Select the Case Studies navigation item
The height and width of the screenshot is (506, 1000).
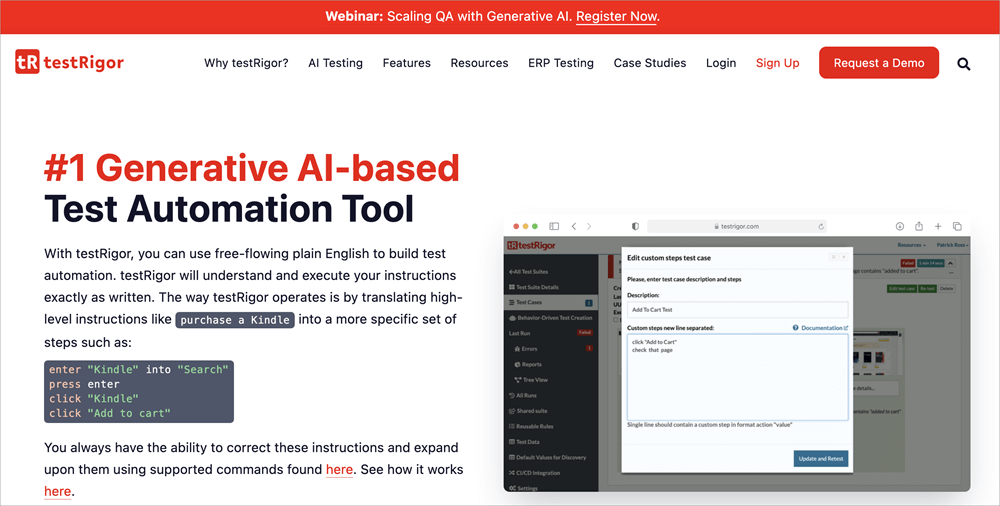649,63
